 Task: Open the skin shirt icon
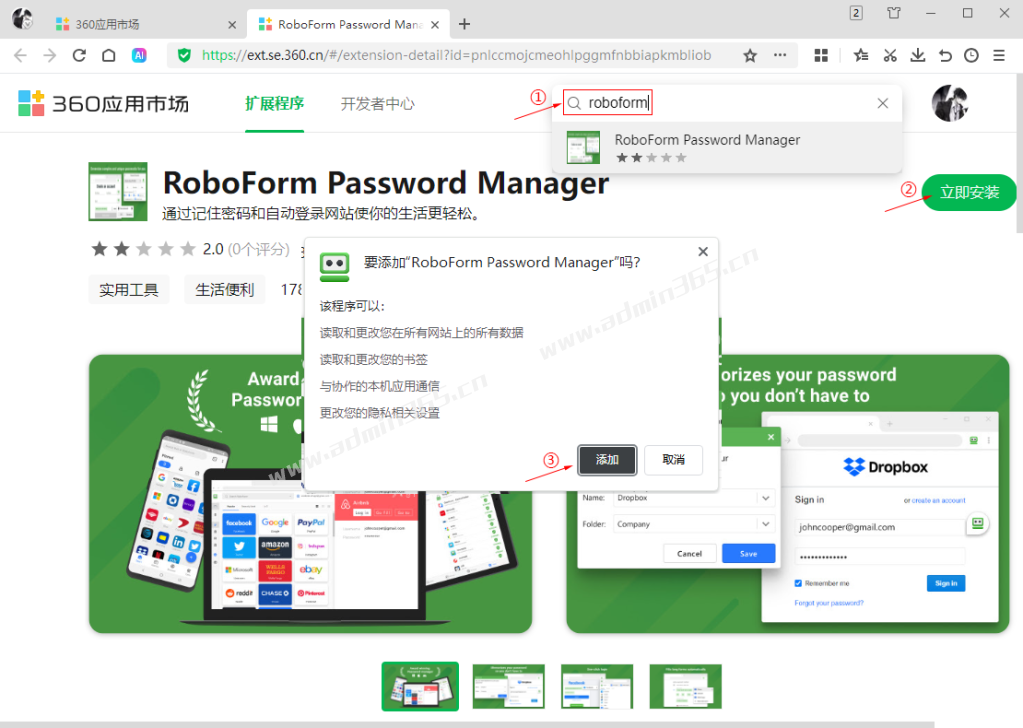coord(894,13)
